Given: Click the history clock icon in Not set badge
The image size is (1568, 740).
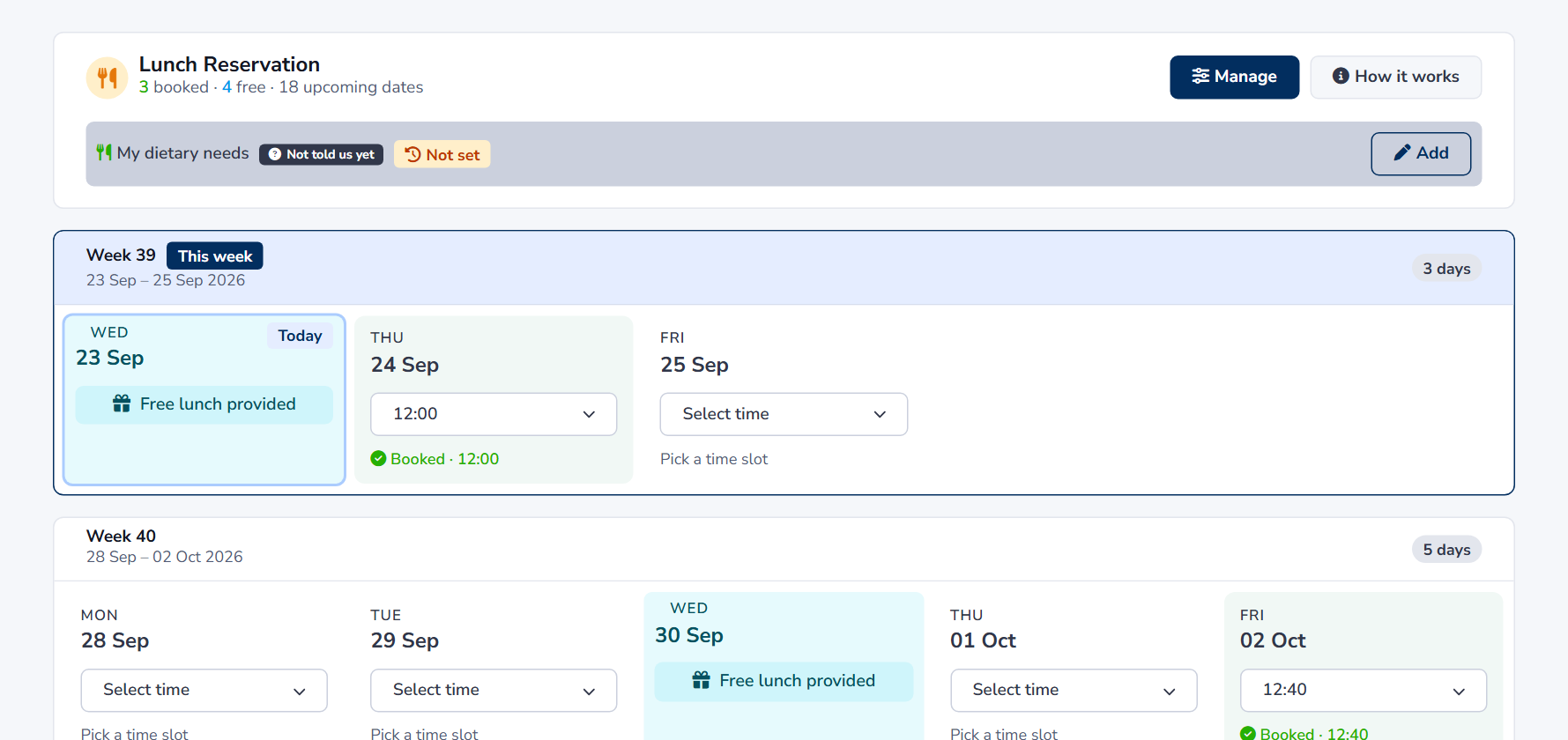Looking at the screenshot, I should tap(412, 154).
